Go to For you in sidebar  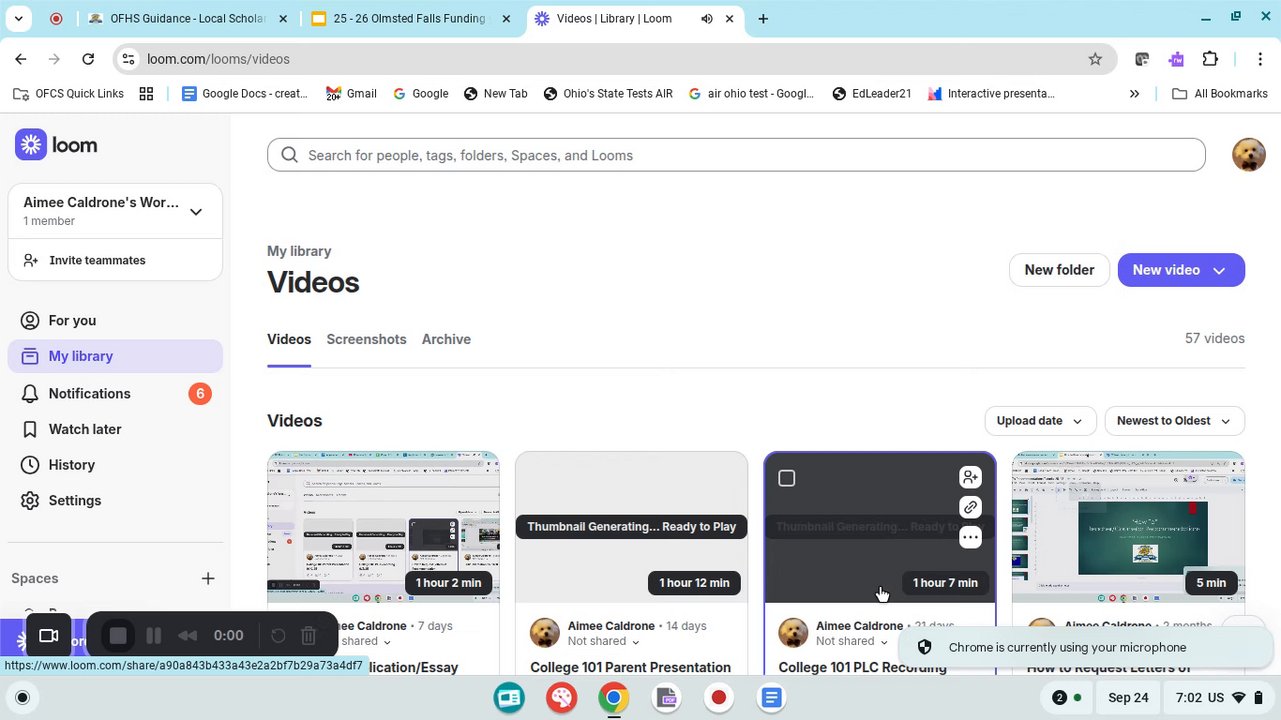(x=115, y=320)
